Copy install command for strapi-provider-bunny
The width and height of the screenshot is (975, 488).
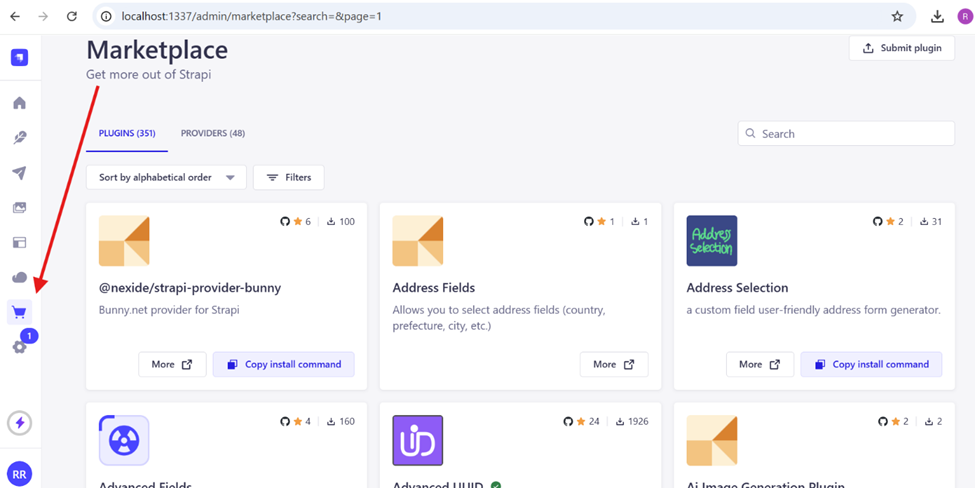pyautogui.click(x=283, y=364)
